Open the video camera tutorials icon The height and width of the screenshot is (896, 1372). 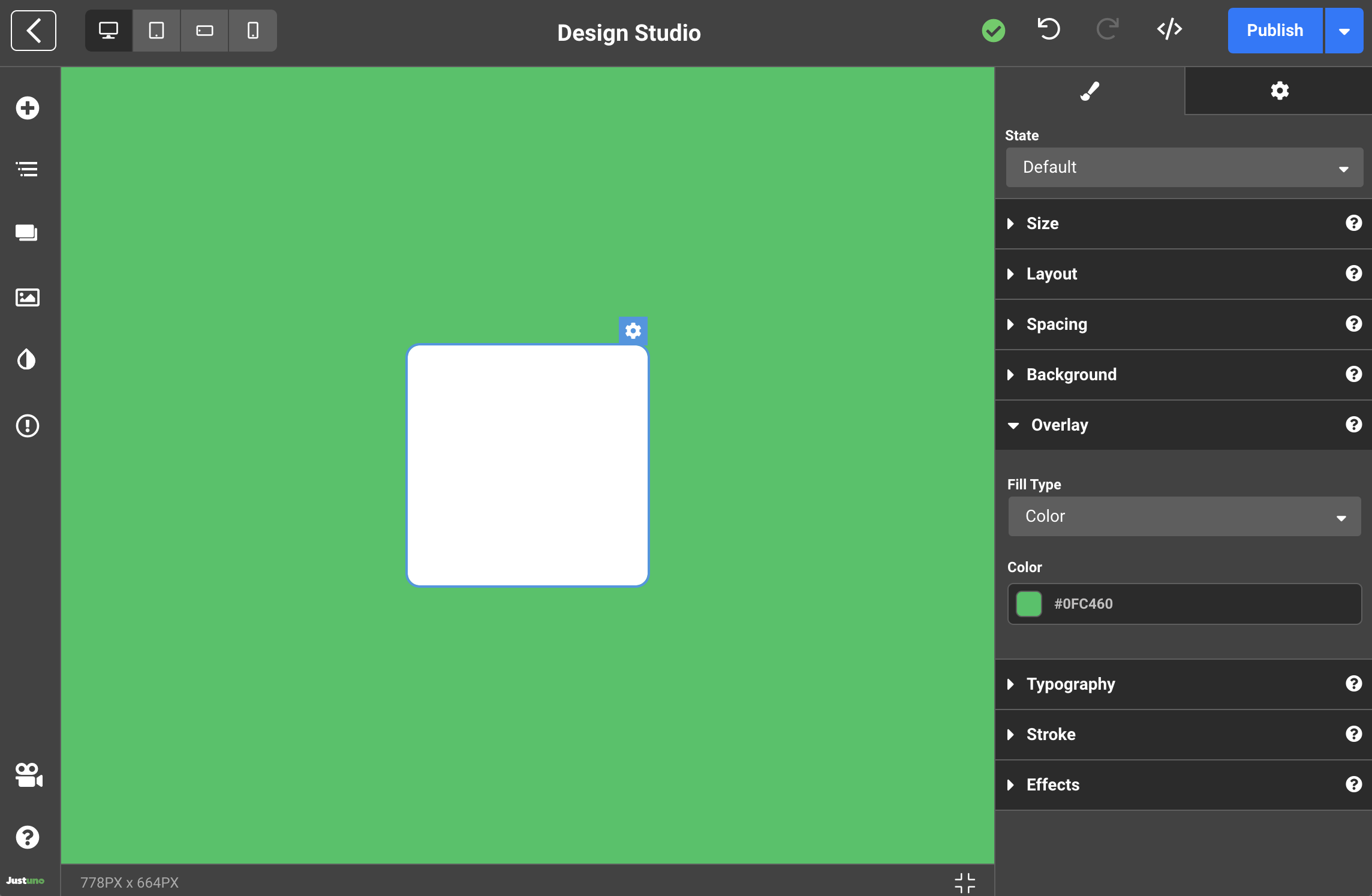coord(28,775)
